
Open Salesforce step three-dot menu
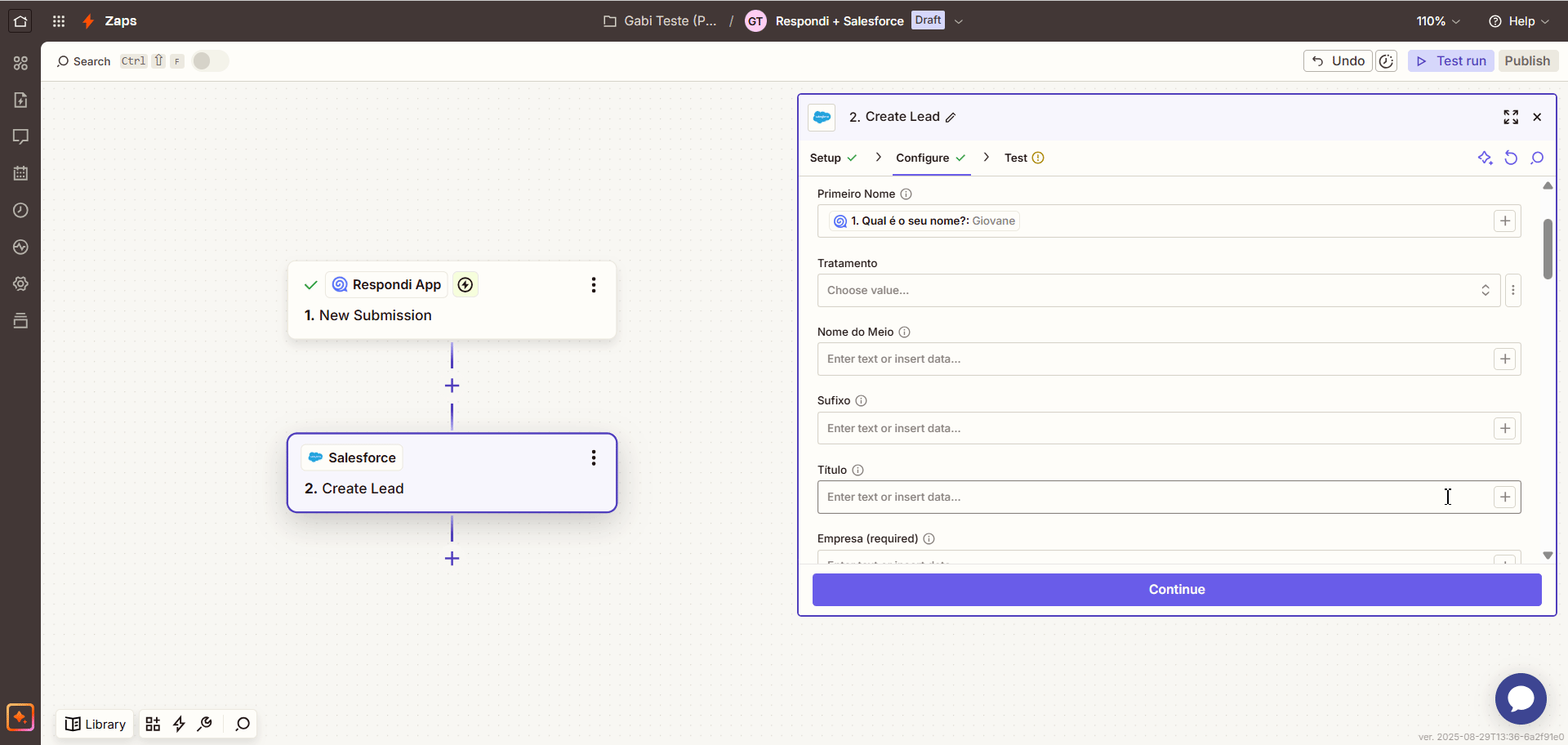(x=594, y=457)
